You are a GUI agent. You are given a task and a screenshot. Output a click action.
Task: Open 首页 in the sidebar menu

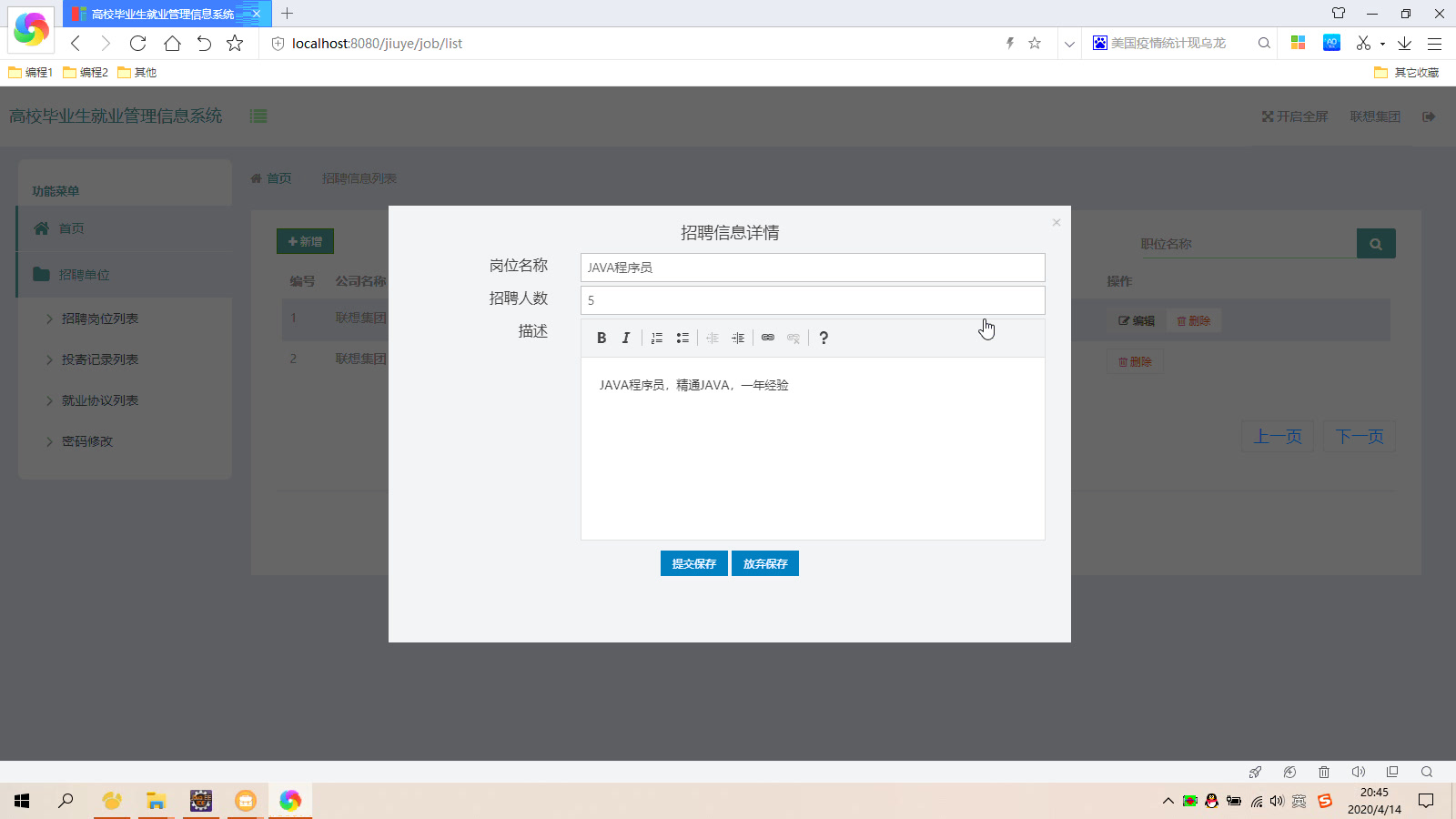click(125, 228)
